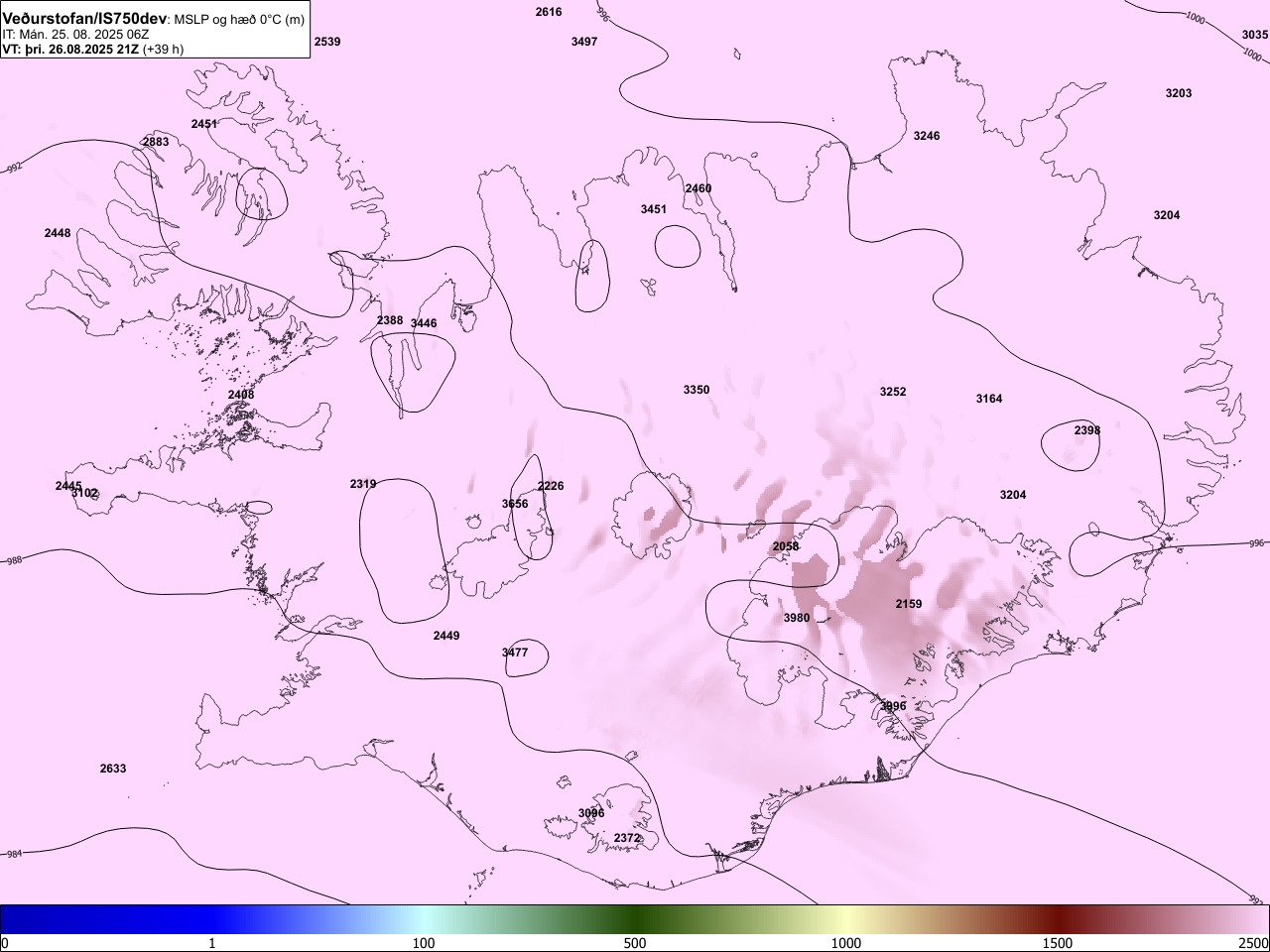Image resolution: width=1270 pixels, height=952 pixels.
Task: Click the height value 2633
Action: pos(113,769)
